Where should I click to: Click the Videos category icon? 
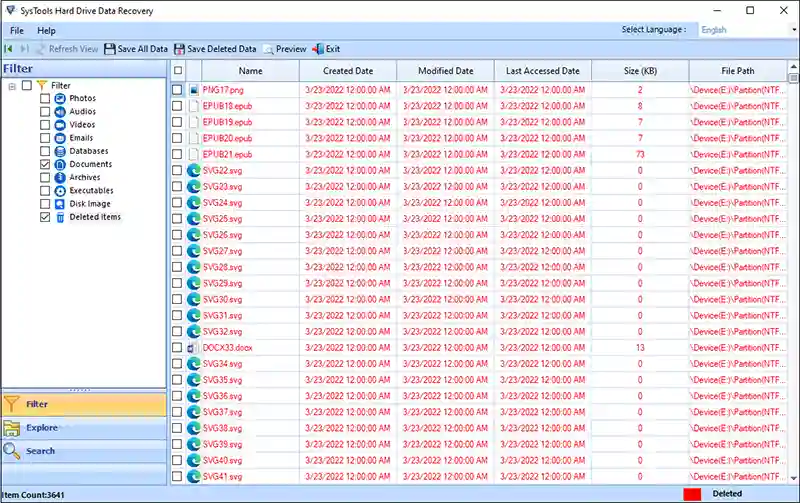60,125
